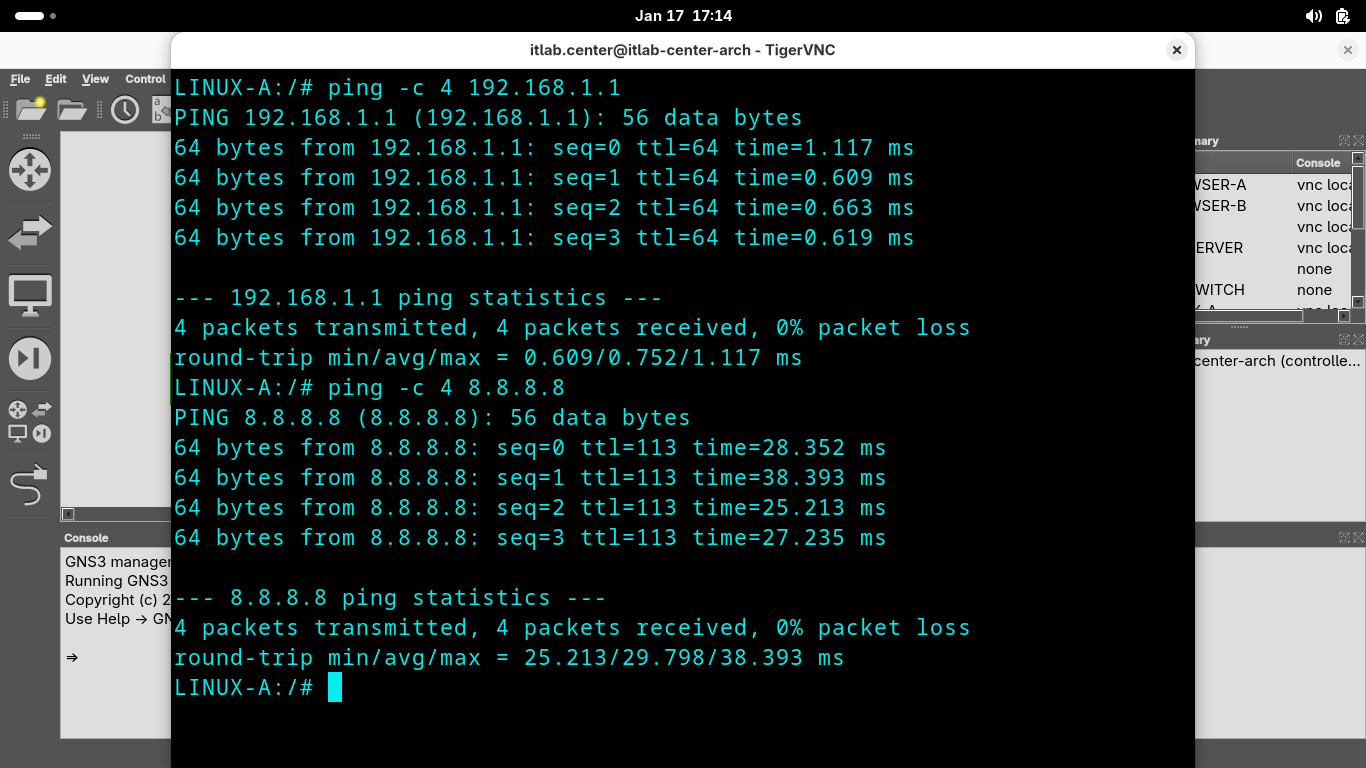1366x768 pixels.
Task: Select the center-arch controller server entry
Action: 1277,361
